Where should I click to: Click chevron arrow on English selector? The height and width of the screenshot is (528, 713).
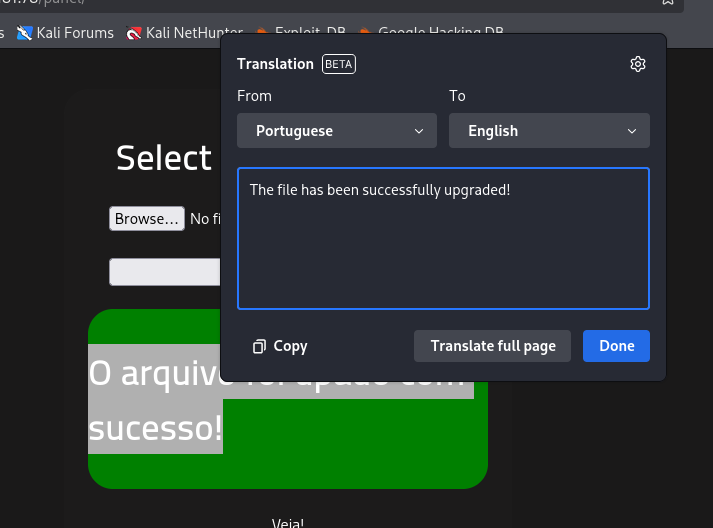coord(632,131)
